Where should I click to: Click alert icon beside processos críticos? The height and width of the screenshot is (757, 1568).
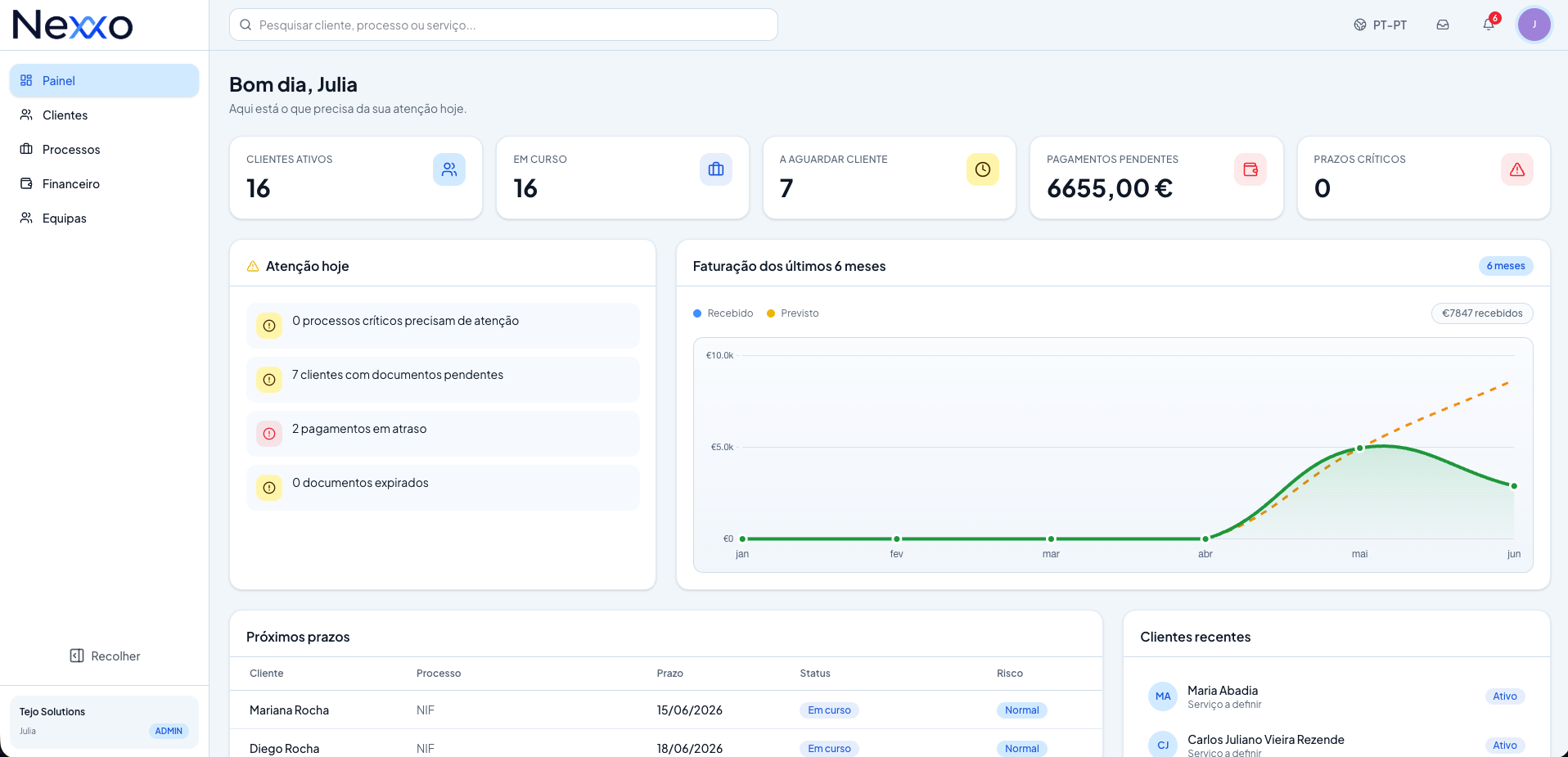click(x=269, y=326)
